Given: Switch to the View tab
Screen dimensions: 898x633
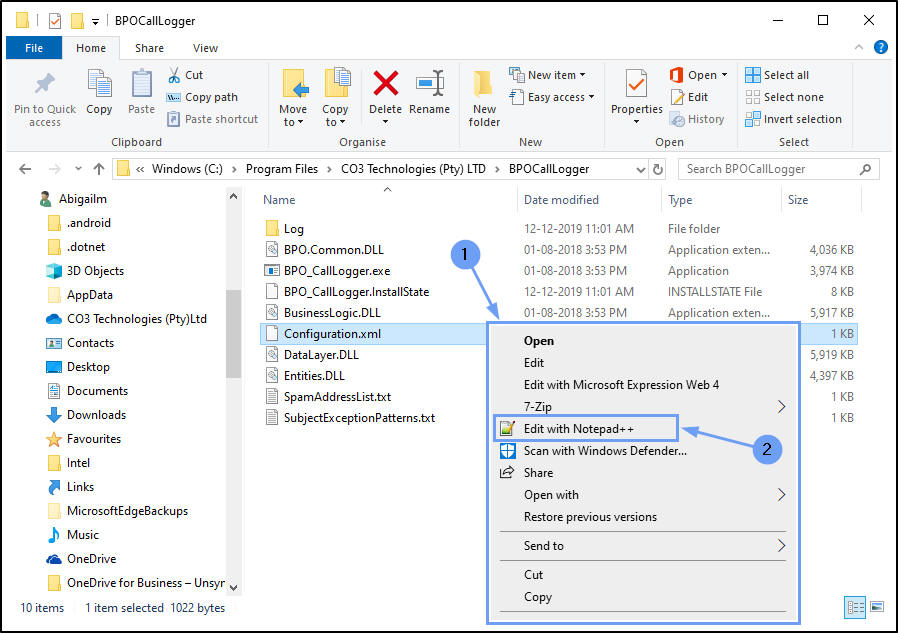Looking at the screenshot, I should [205, 48].
